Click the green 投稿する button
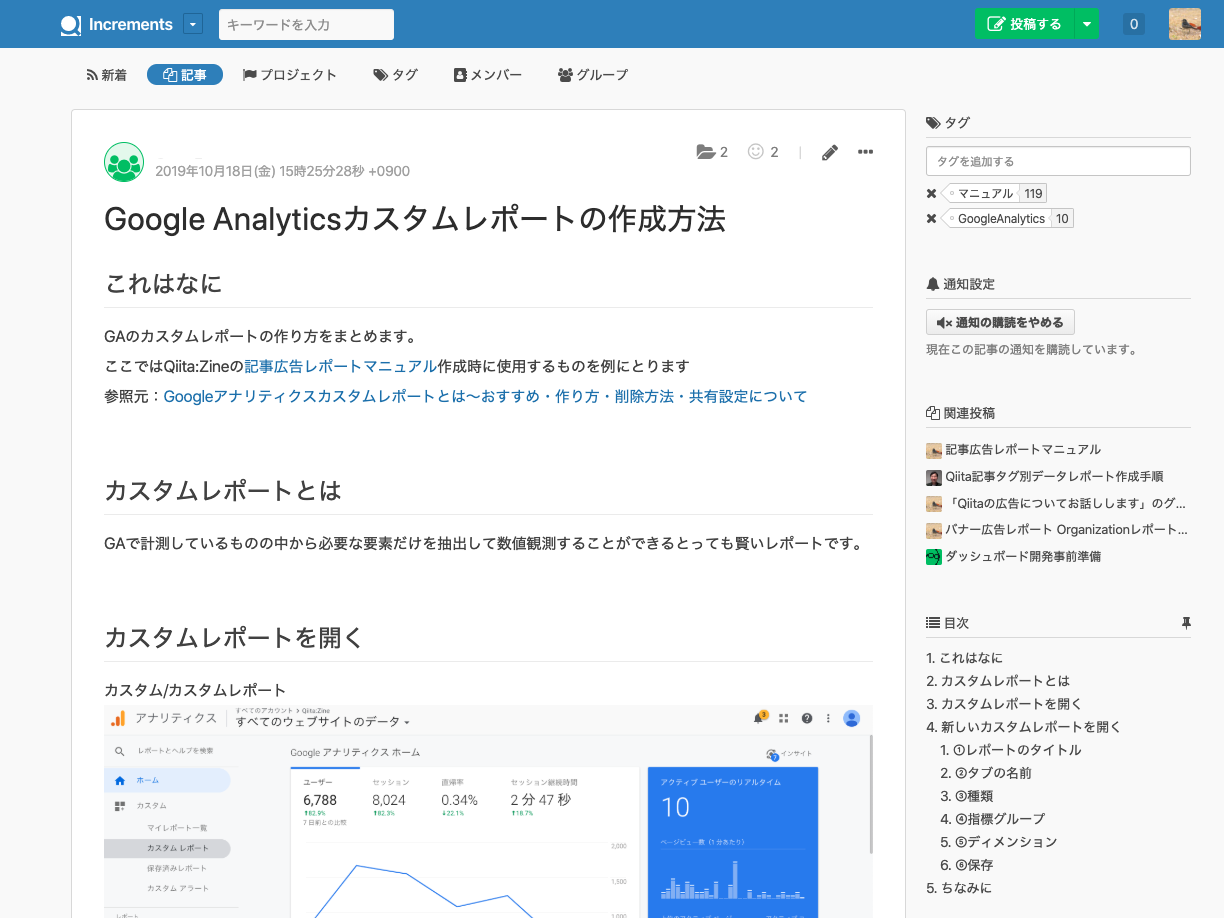 click(1024, 24)
